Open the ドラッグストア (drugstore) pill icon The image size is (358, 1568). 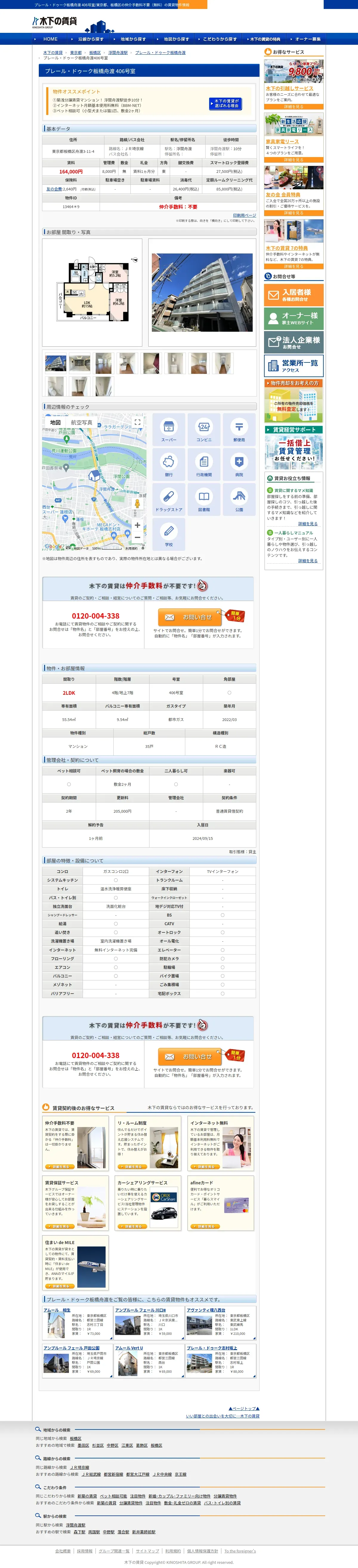tap(169, 499)
